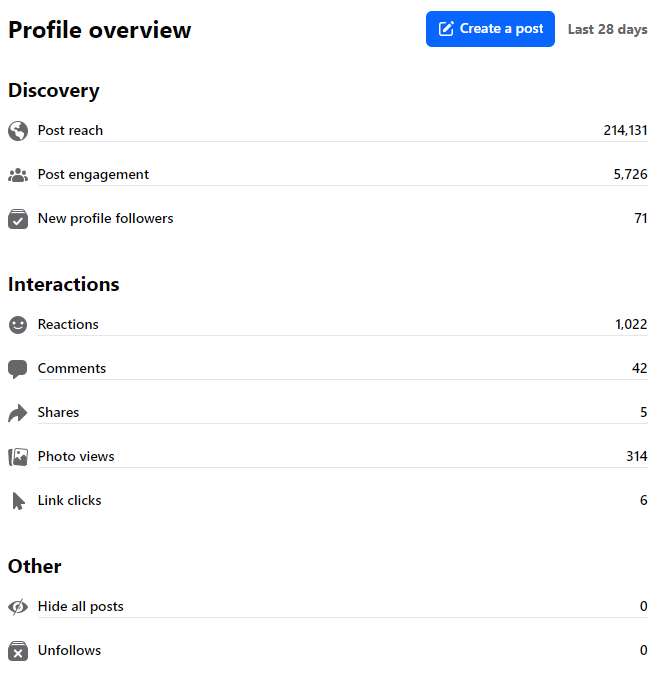Click the Profile overview heading
The image size is (661, 676).
[x=100, y=30]
